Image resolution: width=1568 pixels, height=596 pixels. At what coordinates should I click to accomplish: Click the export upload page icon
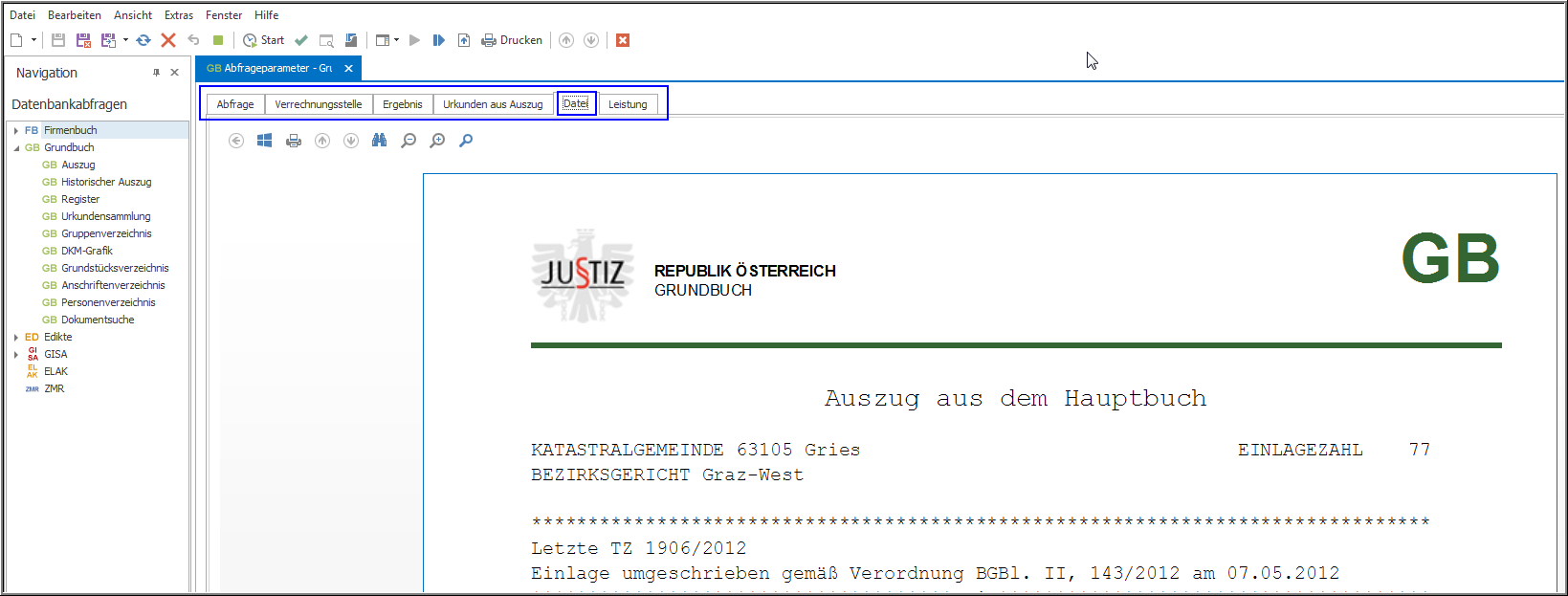(464, 40)
